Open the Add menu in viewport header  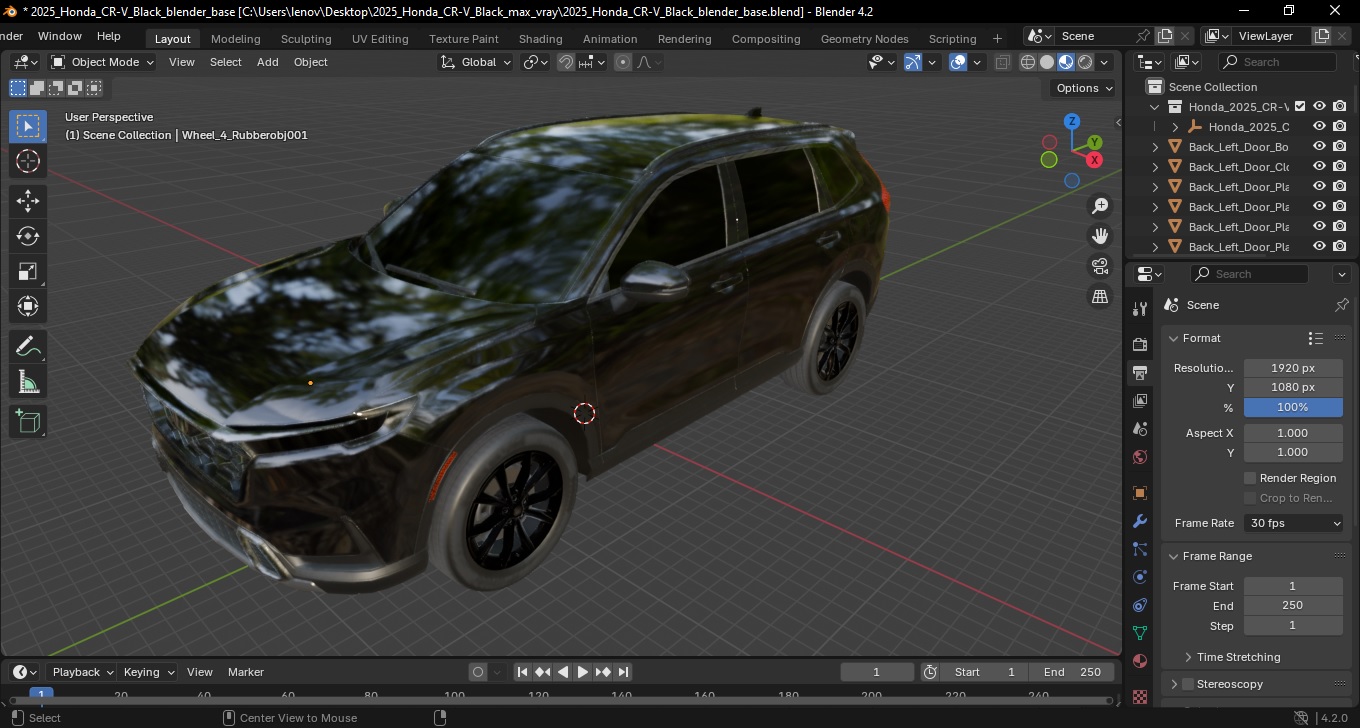(268, 62)
